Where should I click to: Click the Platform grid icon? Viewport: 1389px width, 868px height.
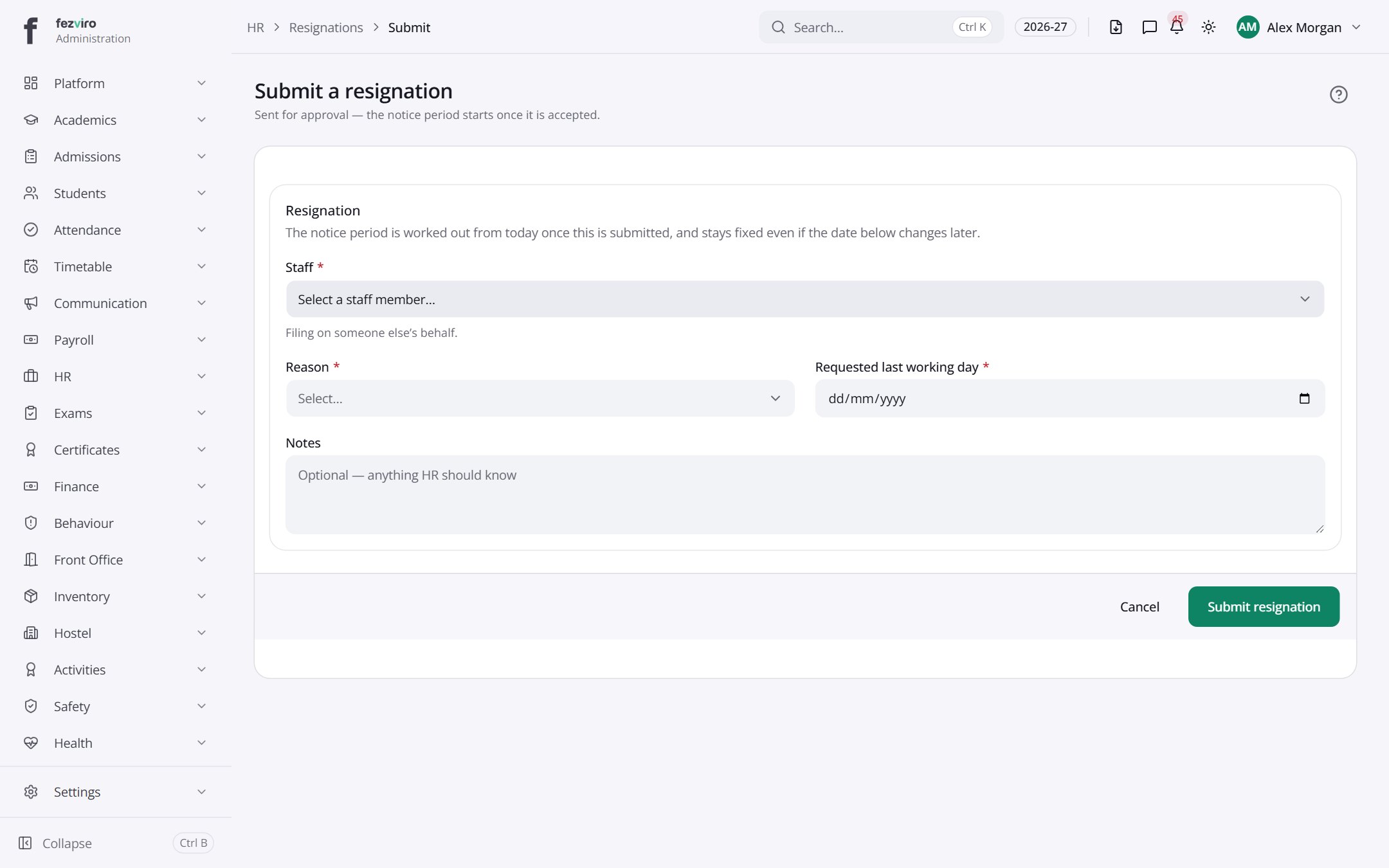[x=31, y=83]
